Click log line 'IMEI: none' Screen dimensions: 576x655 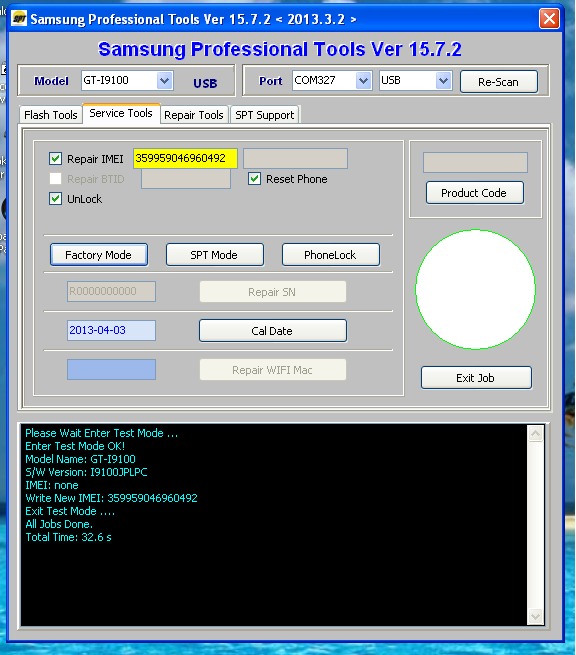pos(52,485)
